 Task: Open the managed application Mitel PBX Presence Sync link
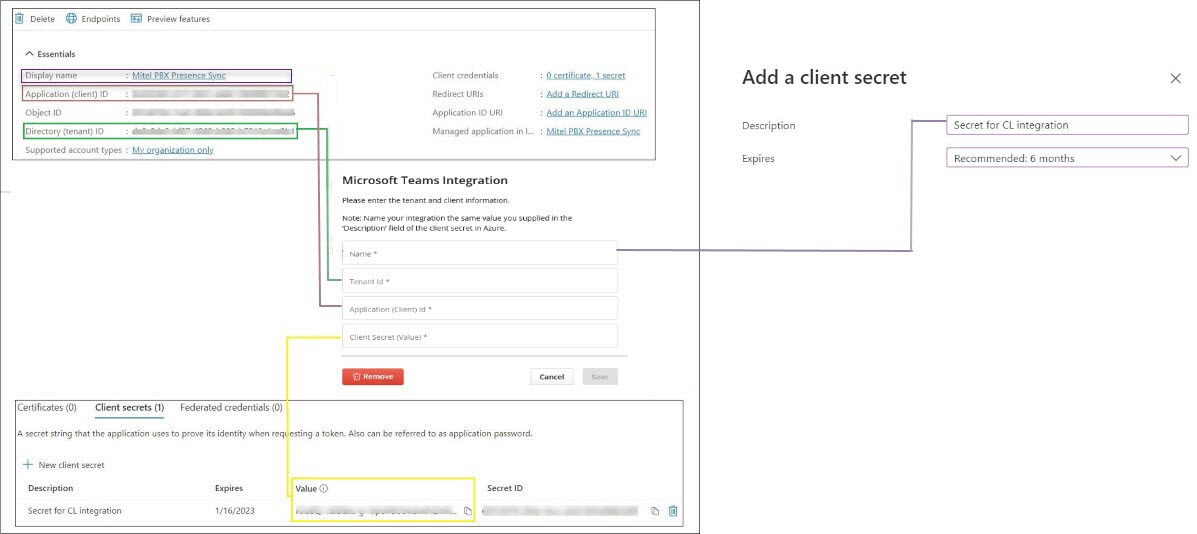[593, 131]
